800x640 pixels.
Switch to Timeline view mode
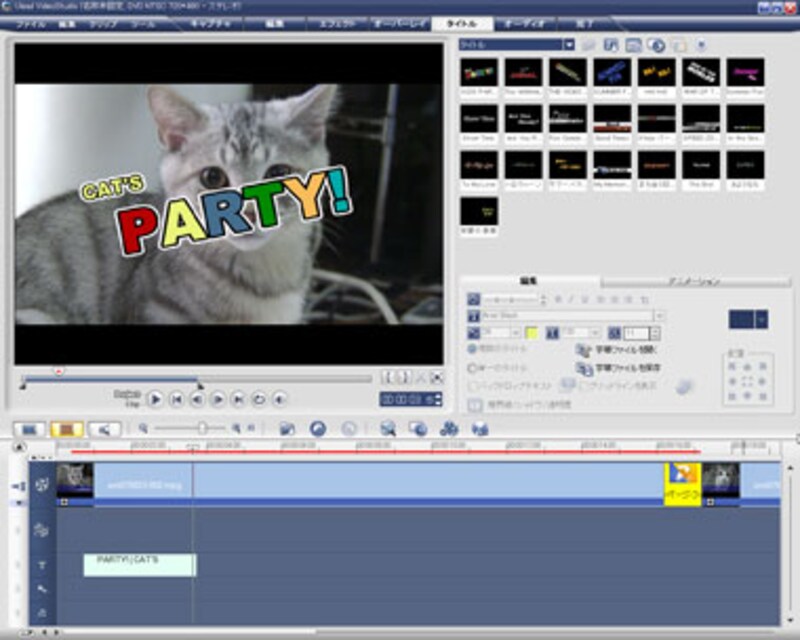(66, 429)
